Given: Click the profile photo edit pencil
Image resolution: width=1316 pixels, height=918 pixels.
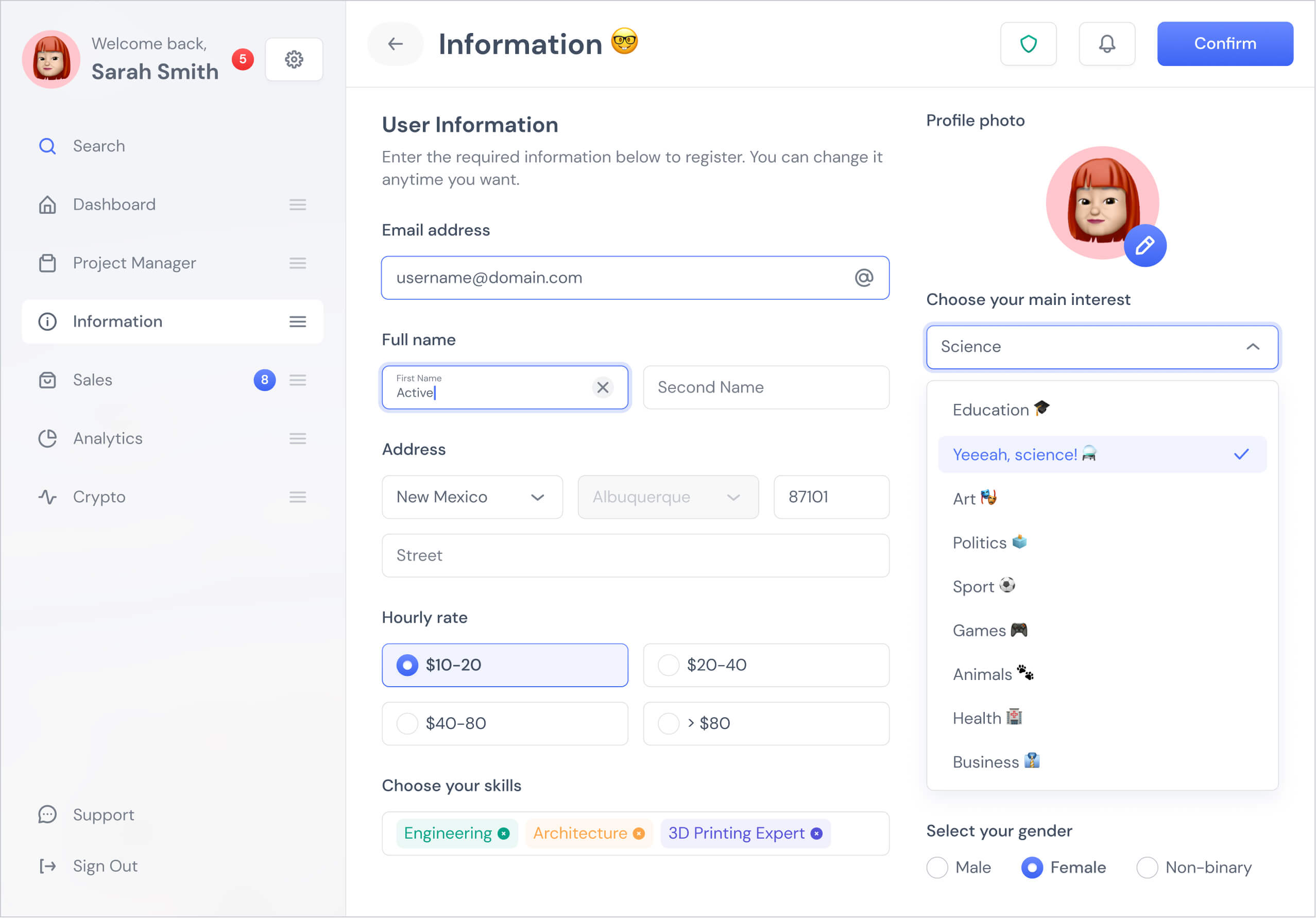Looking at the screenshot, I should click(x=1144, y=246).
